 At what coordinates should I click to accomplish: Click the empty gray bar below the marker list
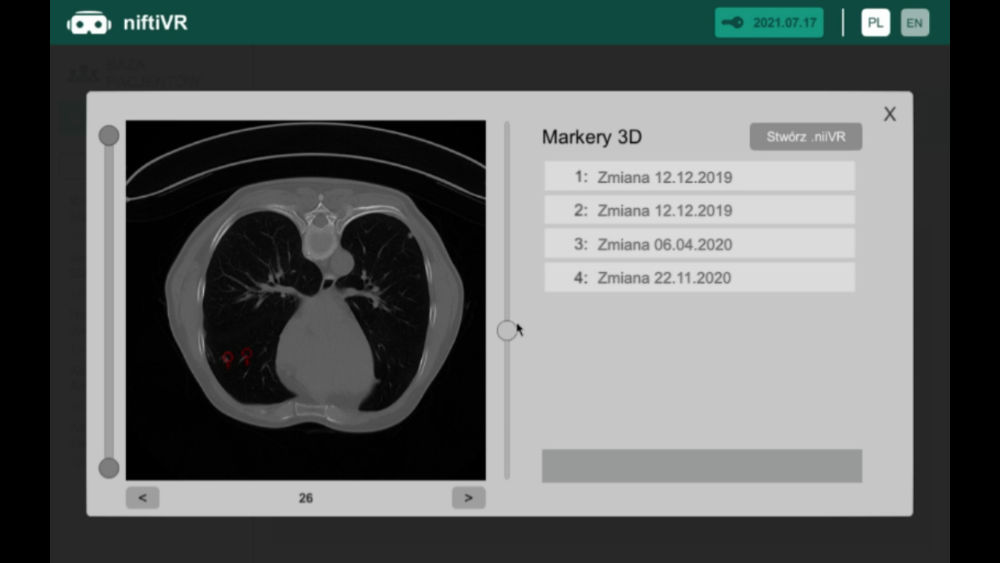pyautogui.click(x=701, y=466)
